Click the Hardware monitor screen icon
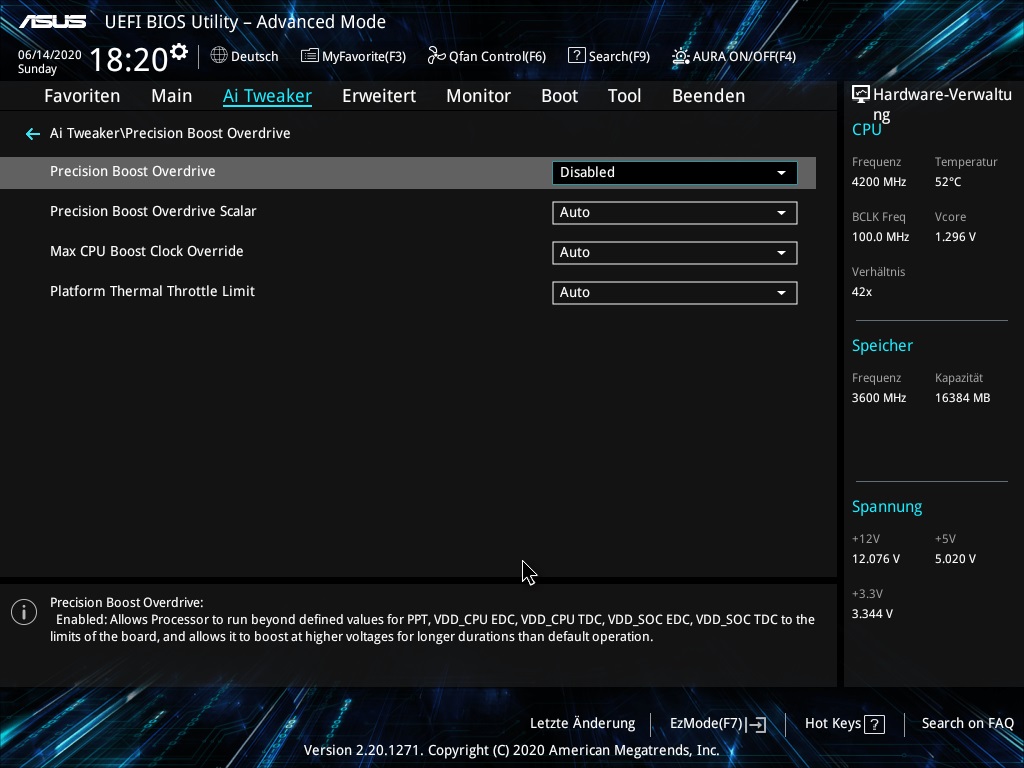 pos(861,95)
